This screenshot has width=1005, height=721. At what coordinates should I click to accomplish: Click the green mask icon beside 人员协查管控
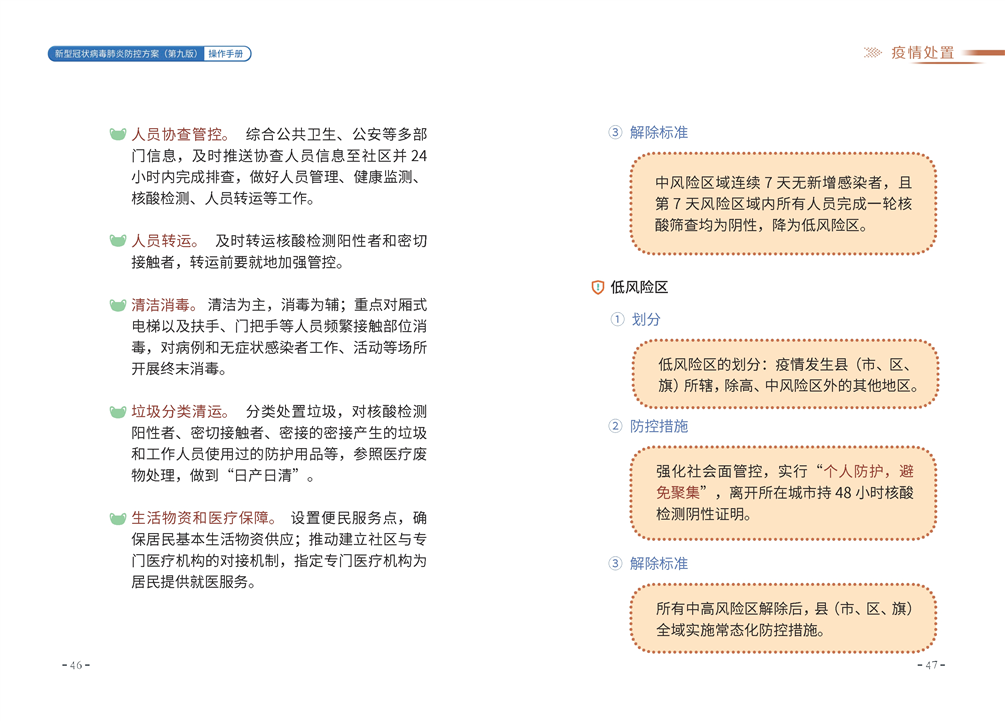[118, 134]
